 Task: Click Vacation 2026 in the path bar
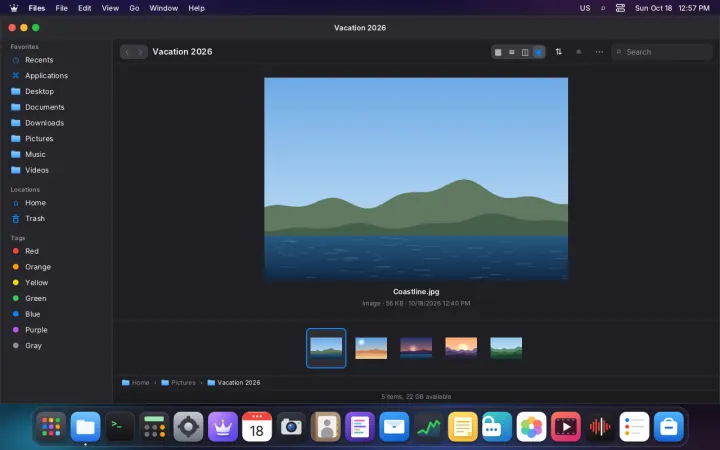pyautogui.click(x=234, y=382)
